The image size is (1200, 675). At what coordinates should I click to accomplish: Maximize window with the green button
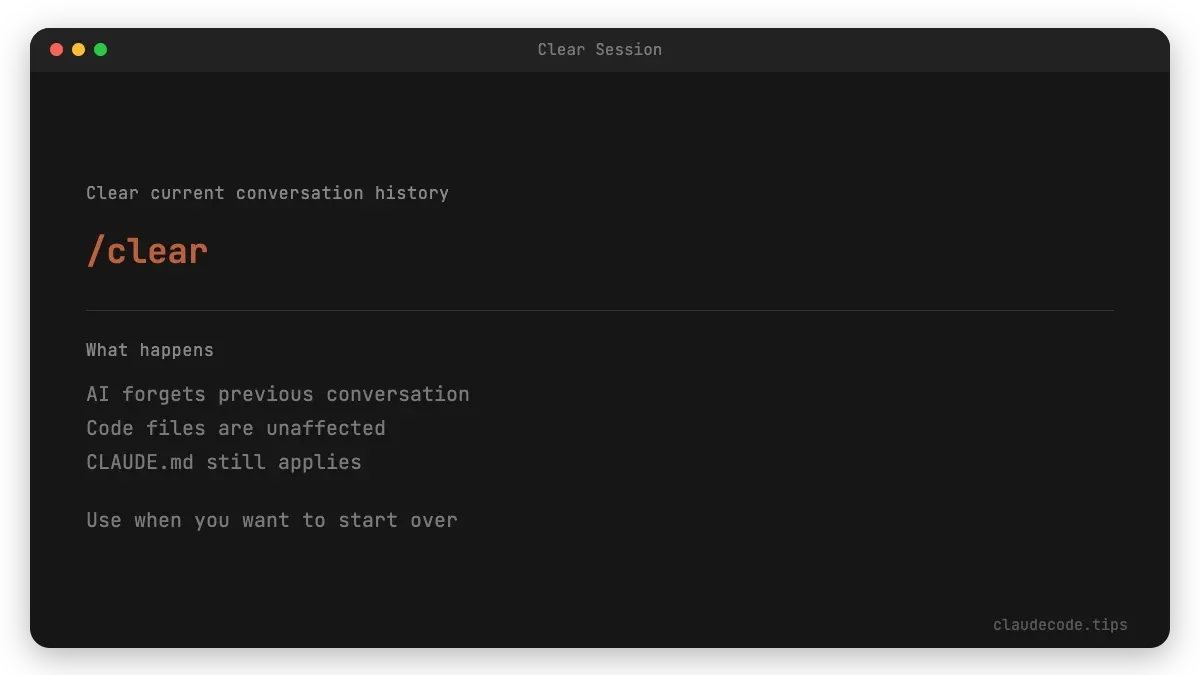pos(101,49)
